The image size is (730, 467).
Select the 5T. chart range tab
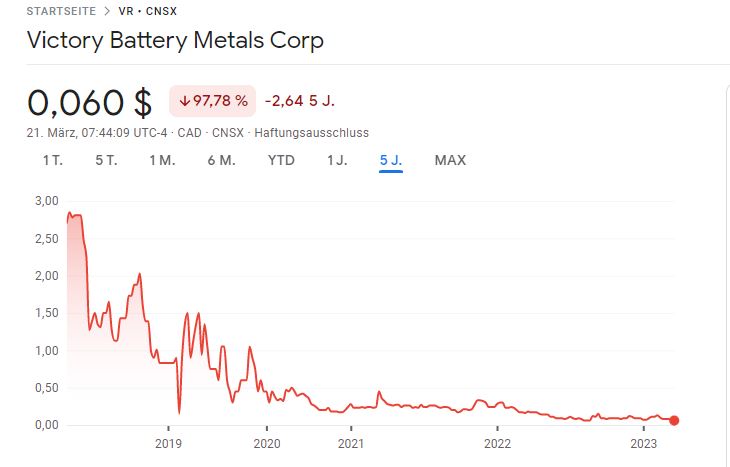tap(106, 160)
